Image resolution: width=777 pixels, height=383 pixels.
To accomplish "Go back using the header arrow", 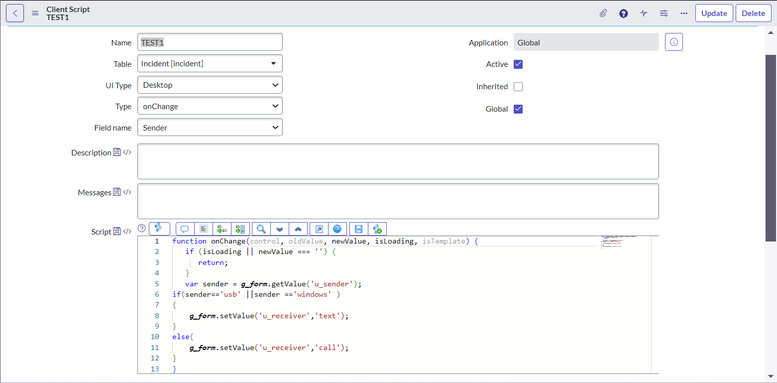I will coord(15,13).
